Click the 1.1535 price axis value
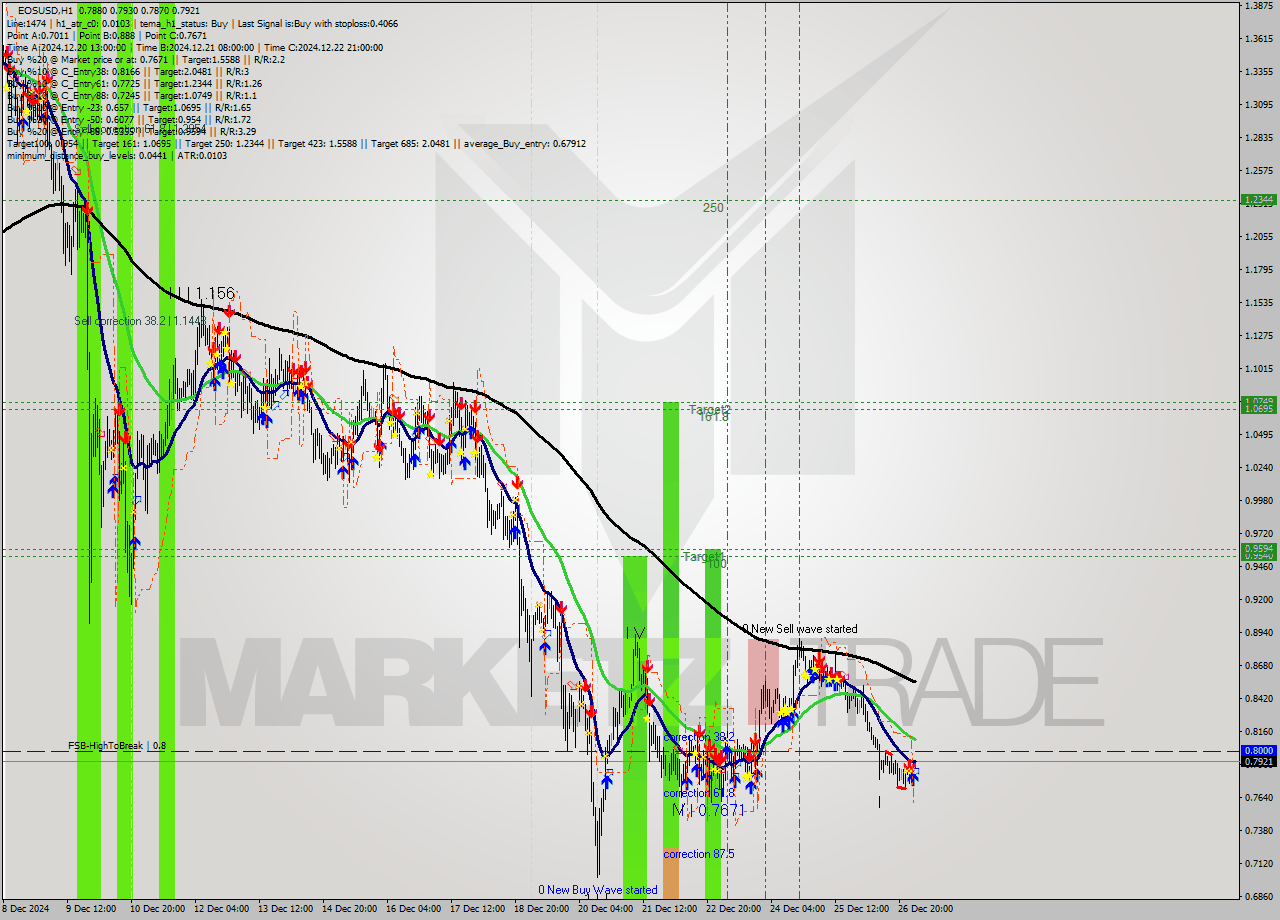The width and height of the screenshot is (1280, 920). coord(1258,302)
